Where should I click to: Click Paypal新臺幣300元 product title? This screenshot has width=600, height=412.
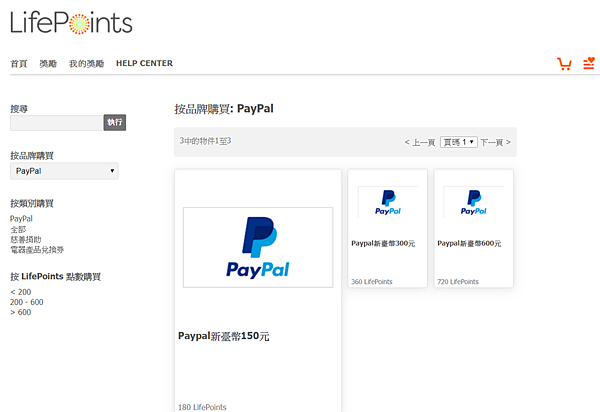383,243
